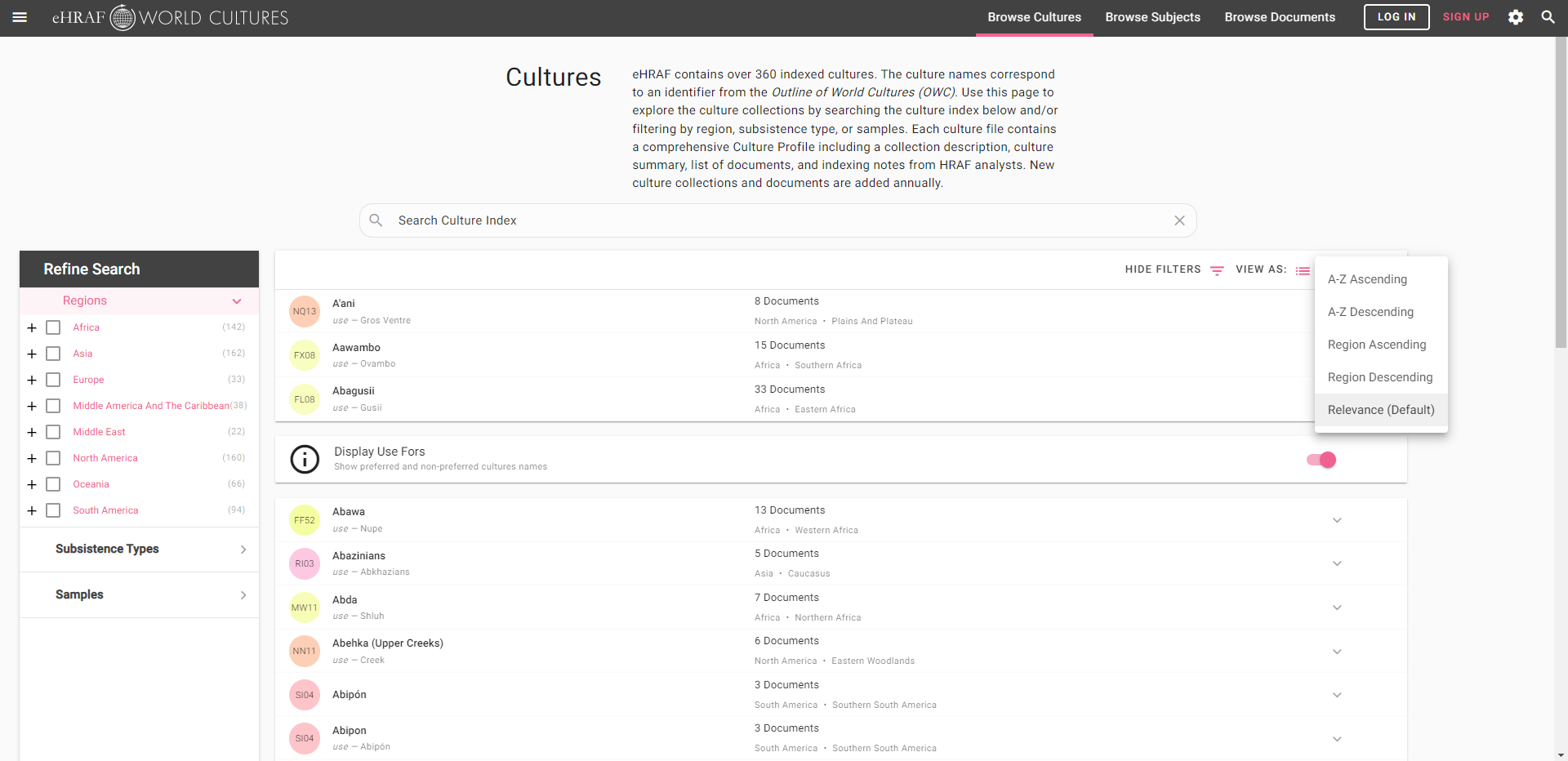Viewport: 1568px width, 761px height.
Task: Click the Display Use Fors info icon
Action: tap(305, 460)
